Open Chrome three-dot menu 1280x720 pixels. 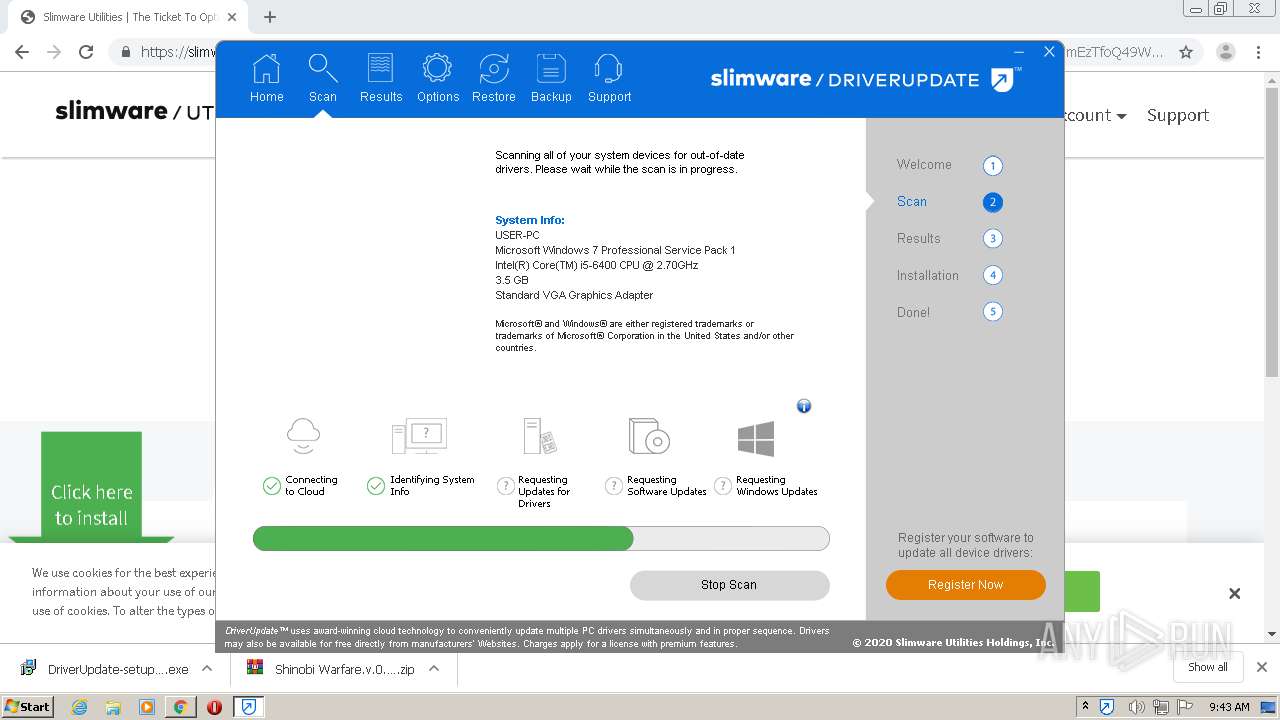click(1259, 52)
